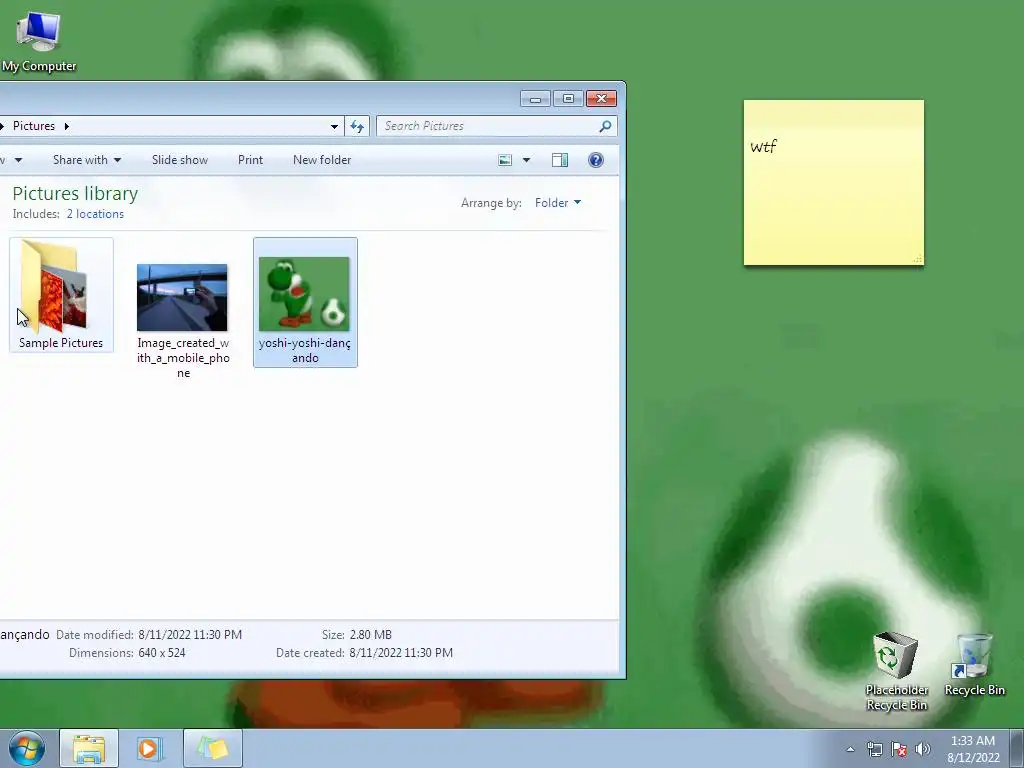This screenshot has width=1024, height=768.
Task: Open the clock showing 1:33 AM
Action: pyautogui.click(x=973, y=749)
